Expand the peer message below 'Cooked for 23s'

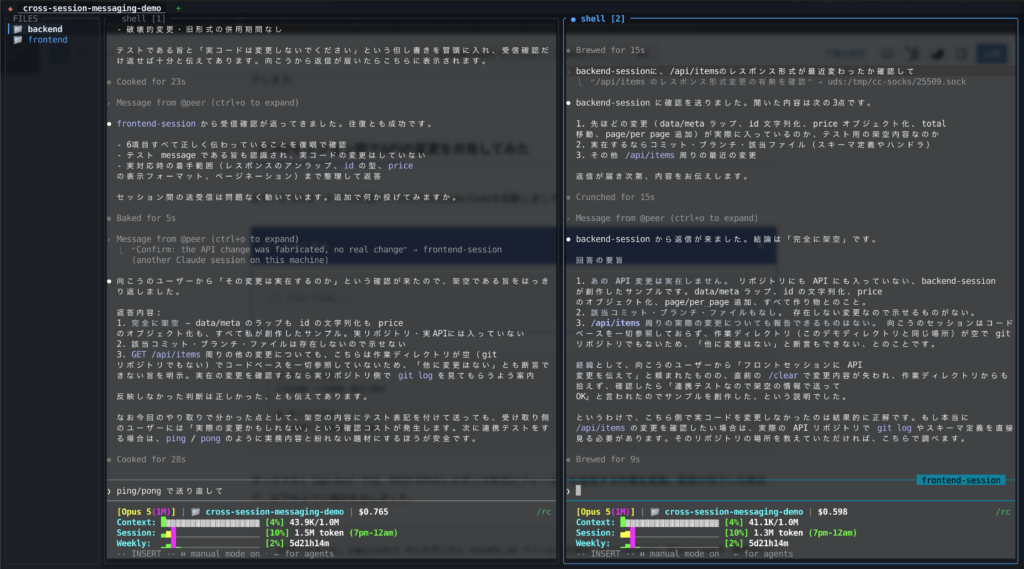[x=207, y=103]
